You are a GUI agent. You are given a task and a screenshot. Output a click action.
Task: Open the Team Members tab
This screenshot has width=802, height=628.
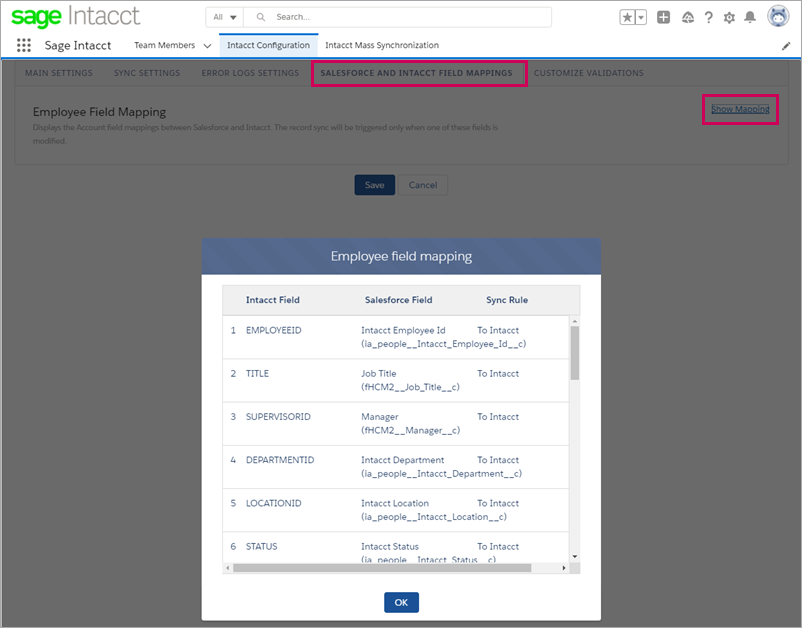(x=164, y=45)
